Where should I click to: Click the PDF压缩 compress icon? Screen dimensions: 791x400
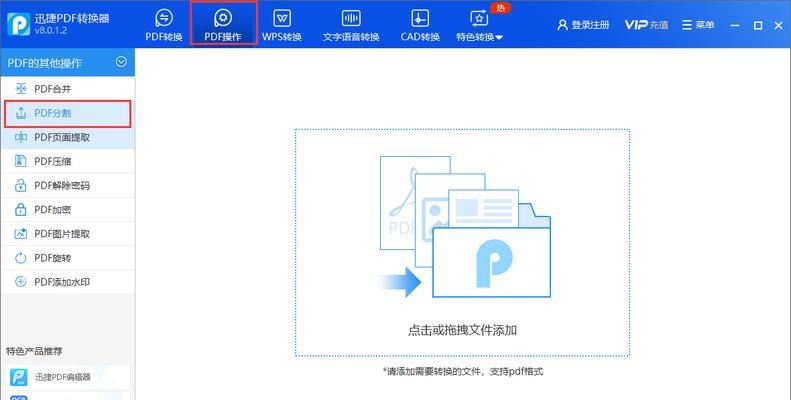tap(21, 161)
